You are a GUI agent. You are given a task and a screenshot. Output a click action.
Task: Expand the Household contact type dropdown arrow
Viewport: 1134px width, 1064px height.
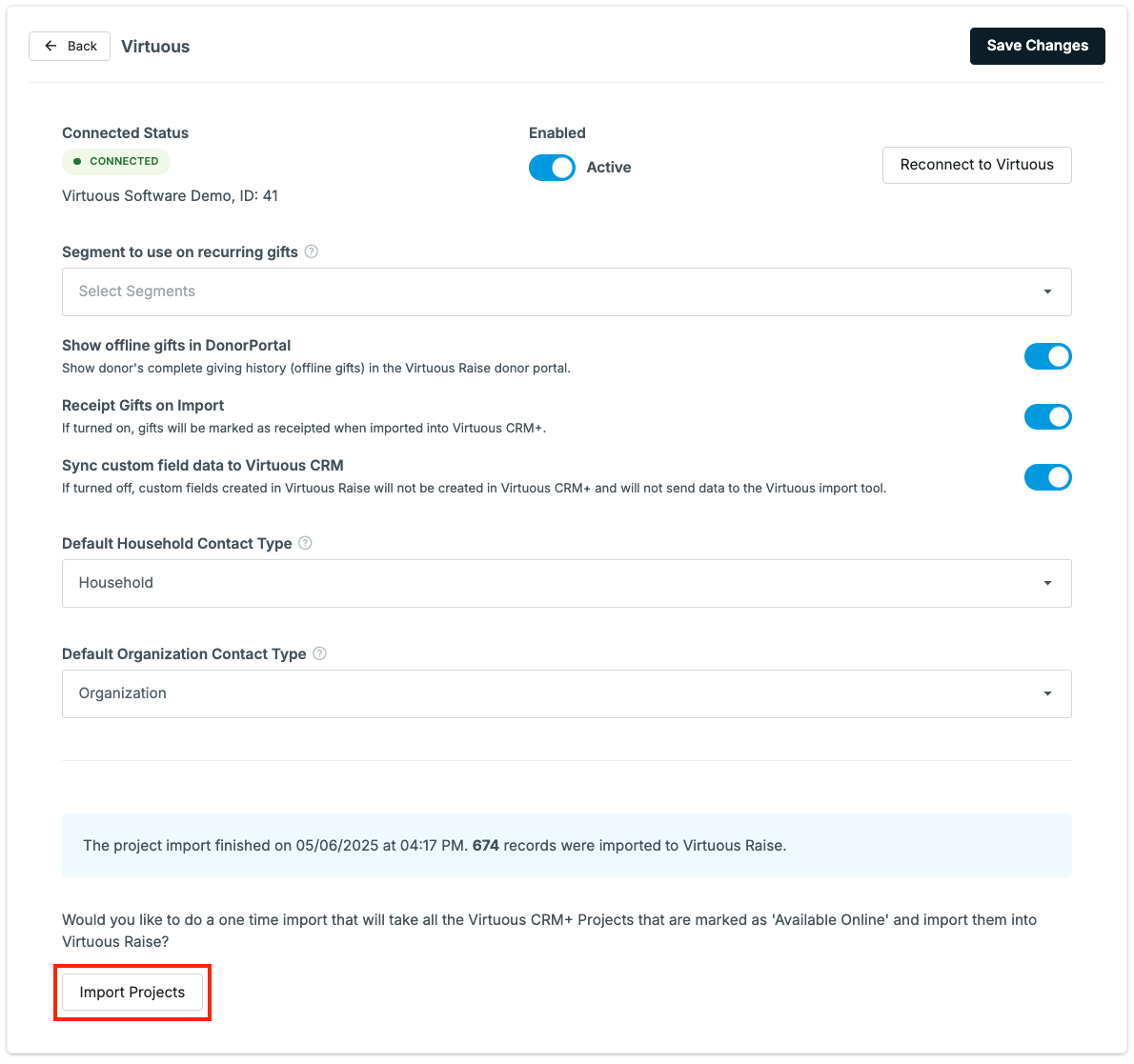(x=1047, y=583)
